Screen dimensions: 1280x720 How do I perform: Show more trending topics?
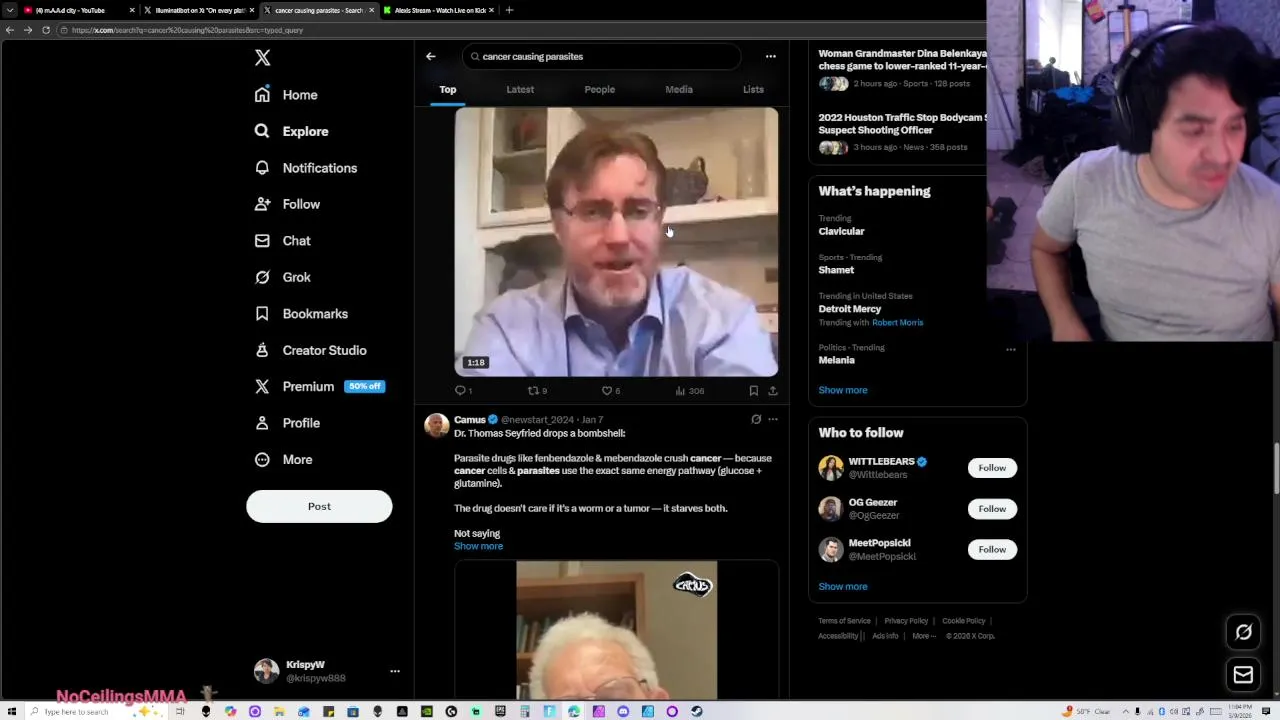(843, 390)
